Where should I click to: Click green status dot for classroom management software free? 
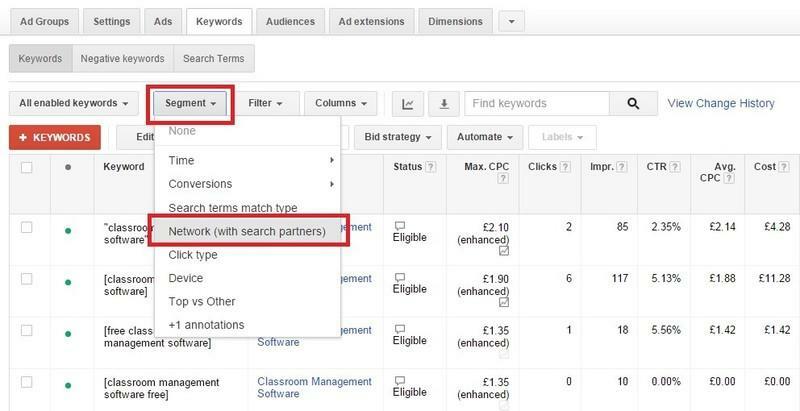pos(68,385)
